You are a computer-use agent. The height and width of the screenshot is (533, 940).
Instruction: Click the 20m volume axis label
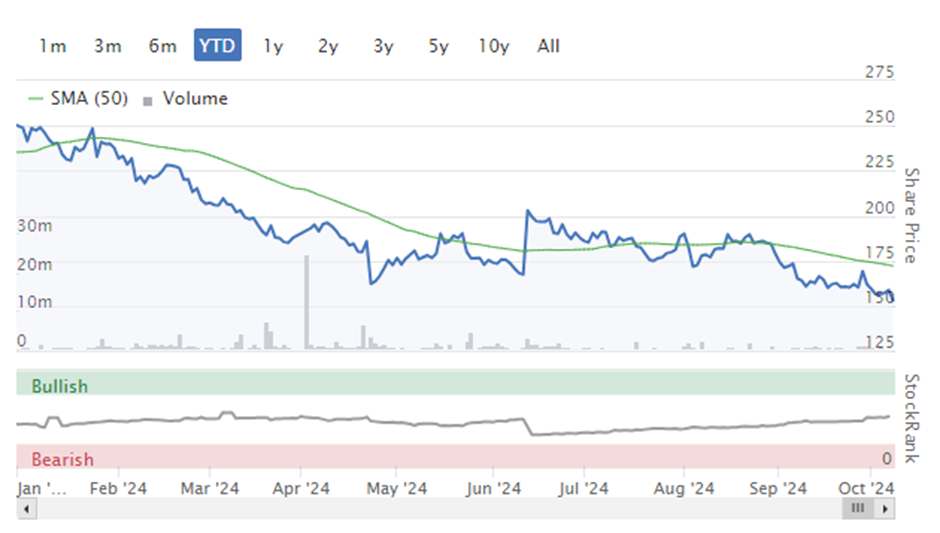[35, 264]
